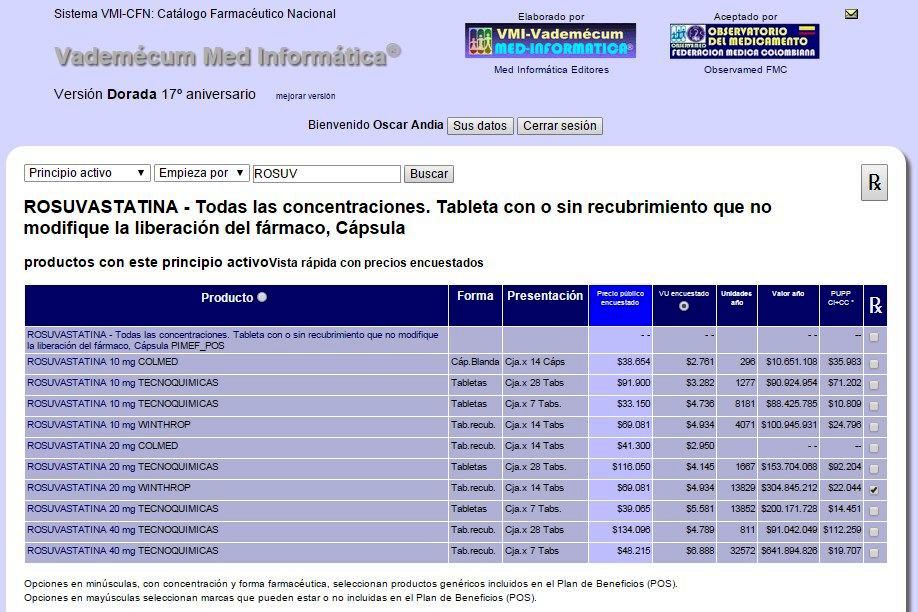The width and height of the screenshot is (918, 612).
Task: Open the ROSUVASTATINA 10 mg COLMED product link
Action: click(x=102, y=362)
